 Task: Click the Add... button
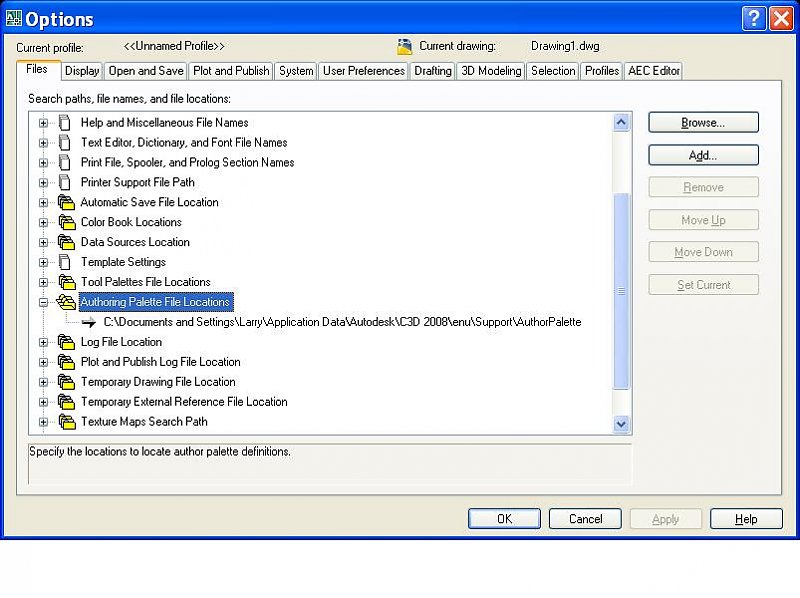click(703, 155)
